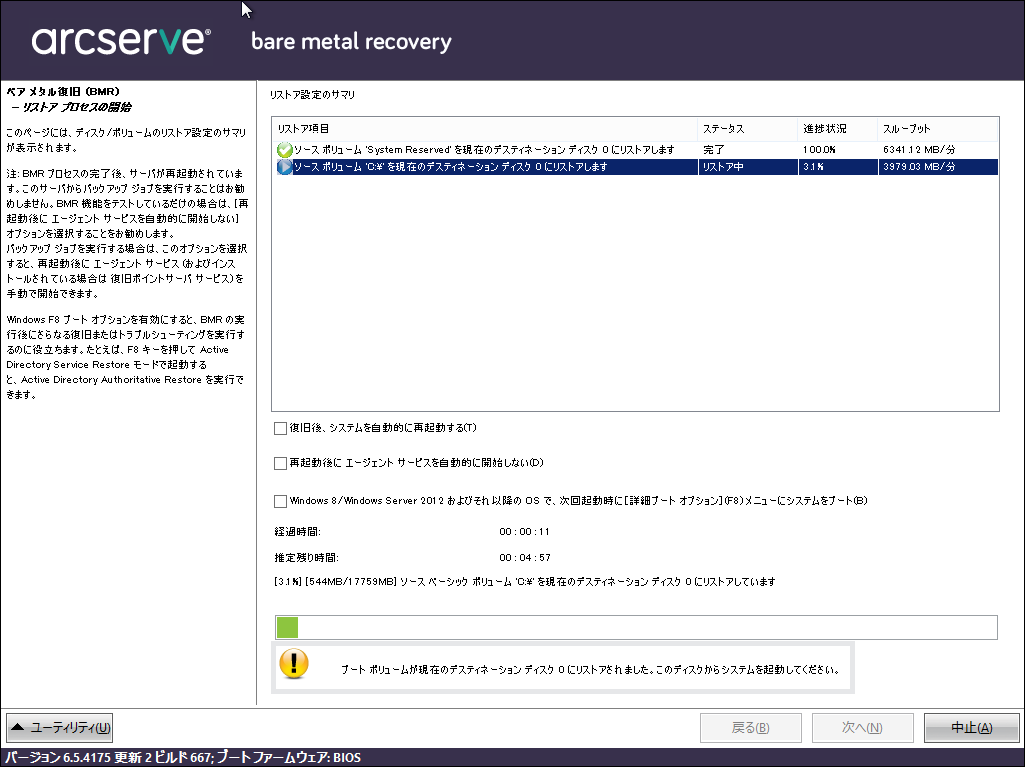Click the green restore progress bar
The width and height of the screenshot is (1025, 767).
coord(636,627)
